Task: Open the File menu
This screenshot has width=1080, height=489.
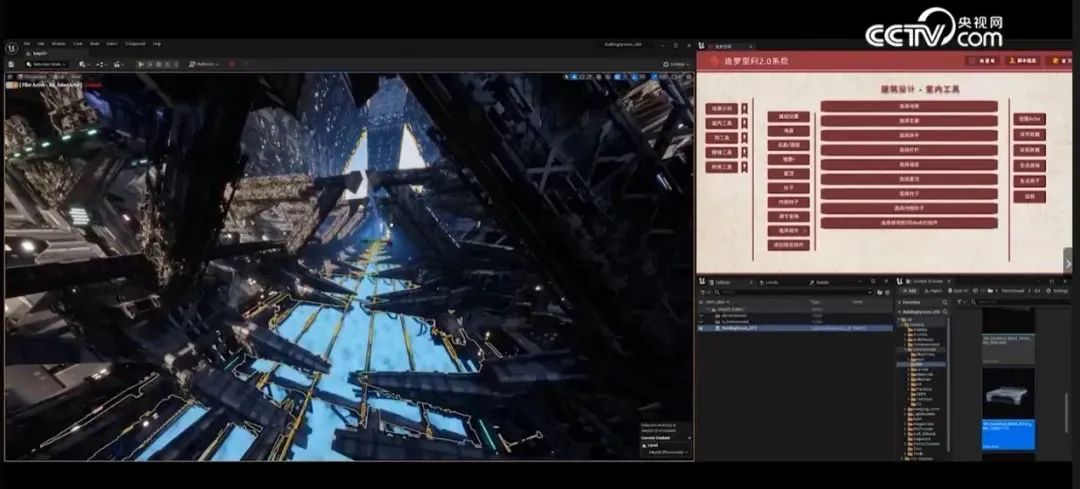Action: click(27, 44)
